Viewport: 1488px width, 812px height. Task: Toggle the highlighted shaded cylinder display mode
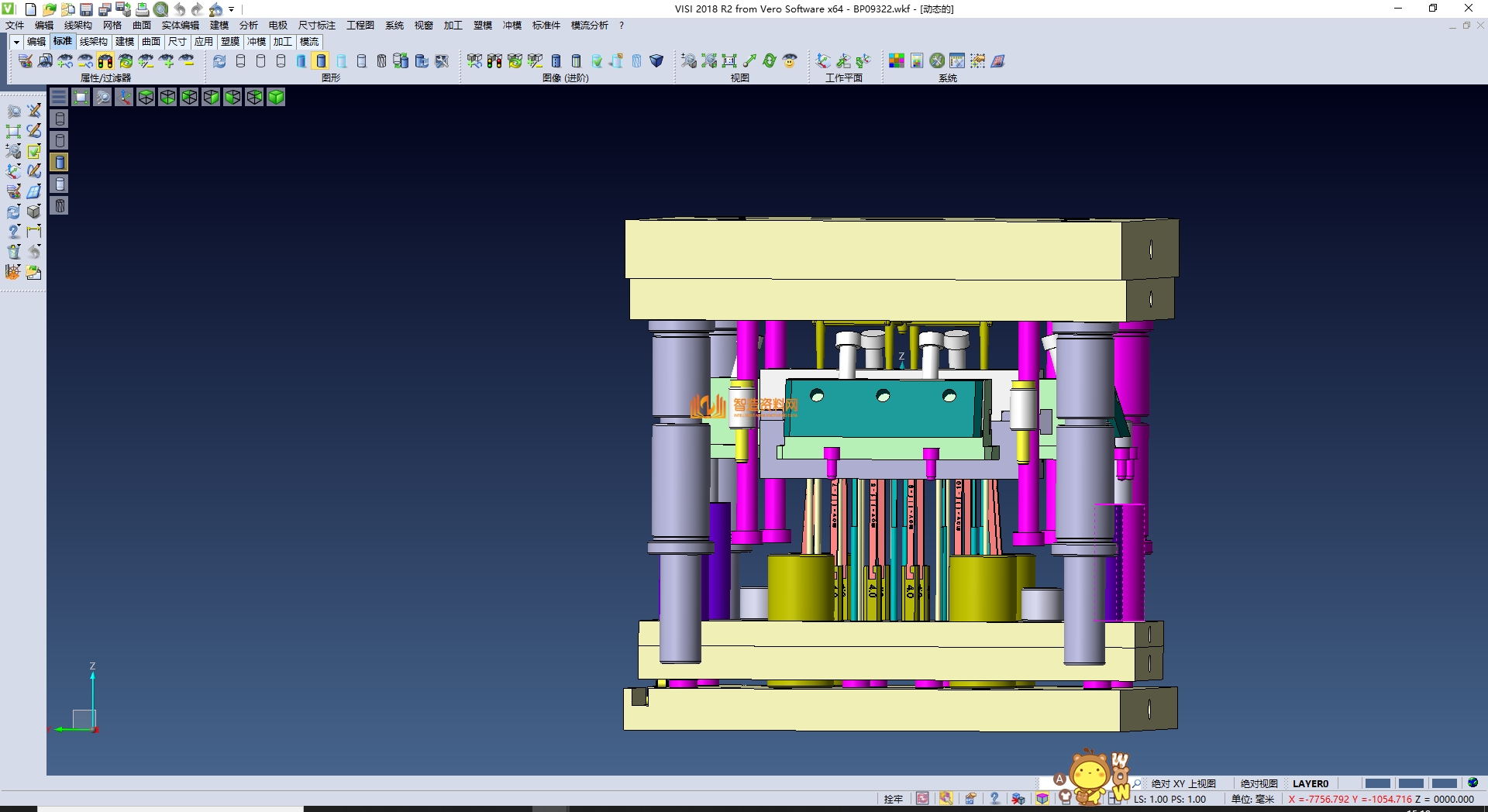point(322,61)
